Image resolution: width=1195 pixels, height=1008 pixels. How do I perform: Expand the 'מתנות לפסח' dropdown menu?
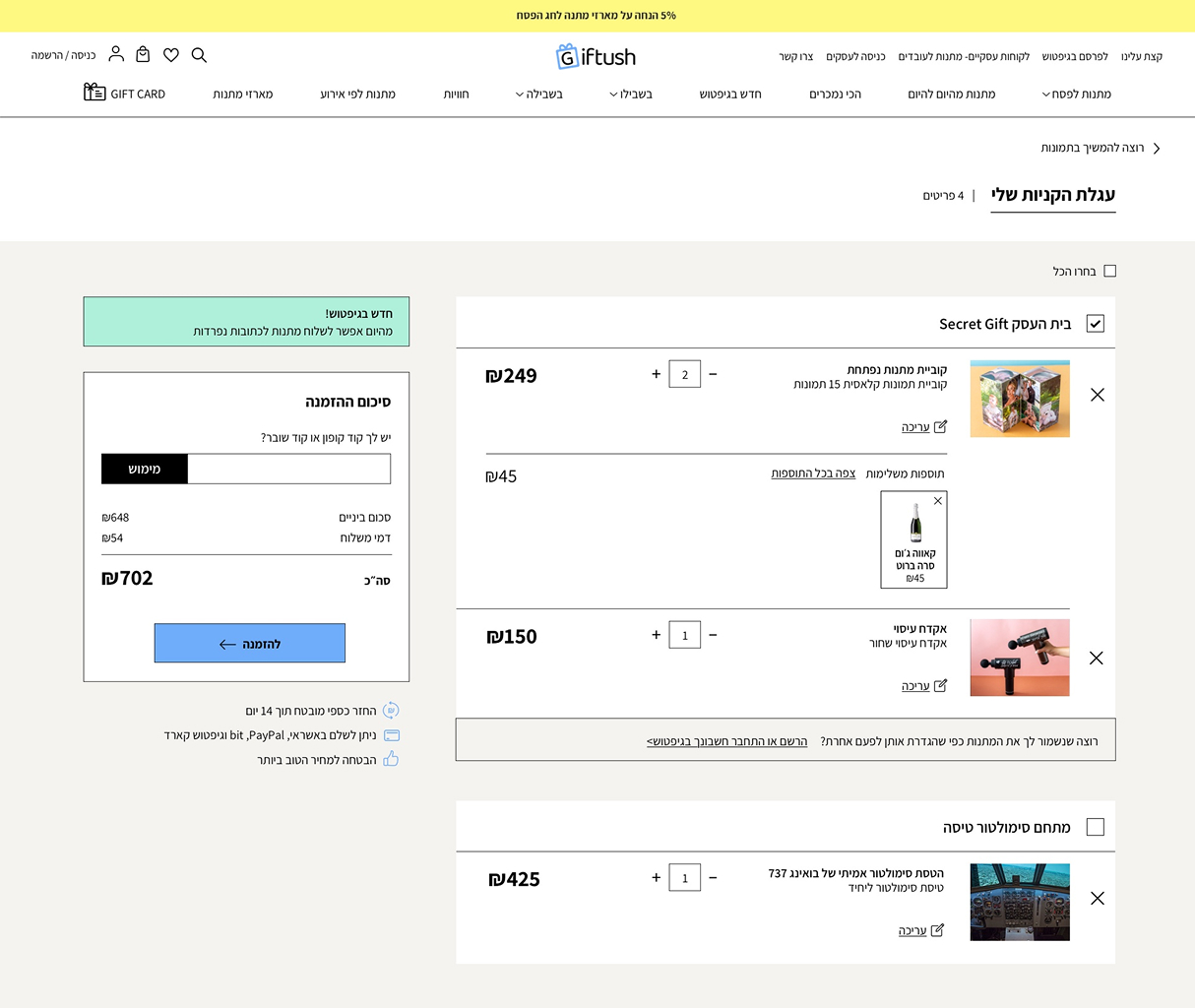click(x=1076, y=94)
